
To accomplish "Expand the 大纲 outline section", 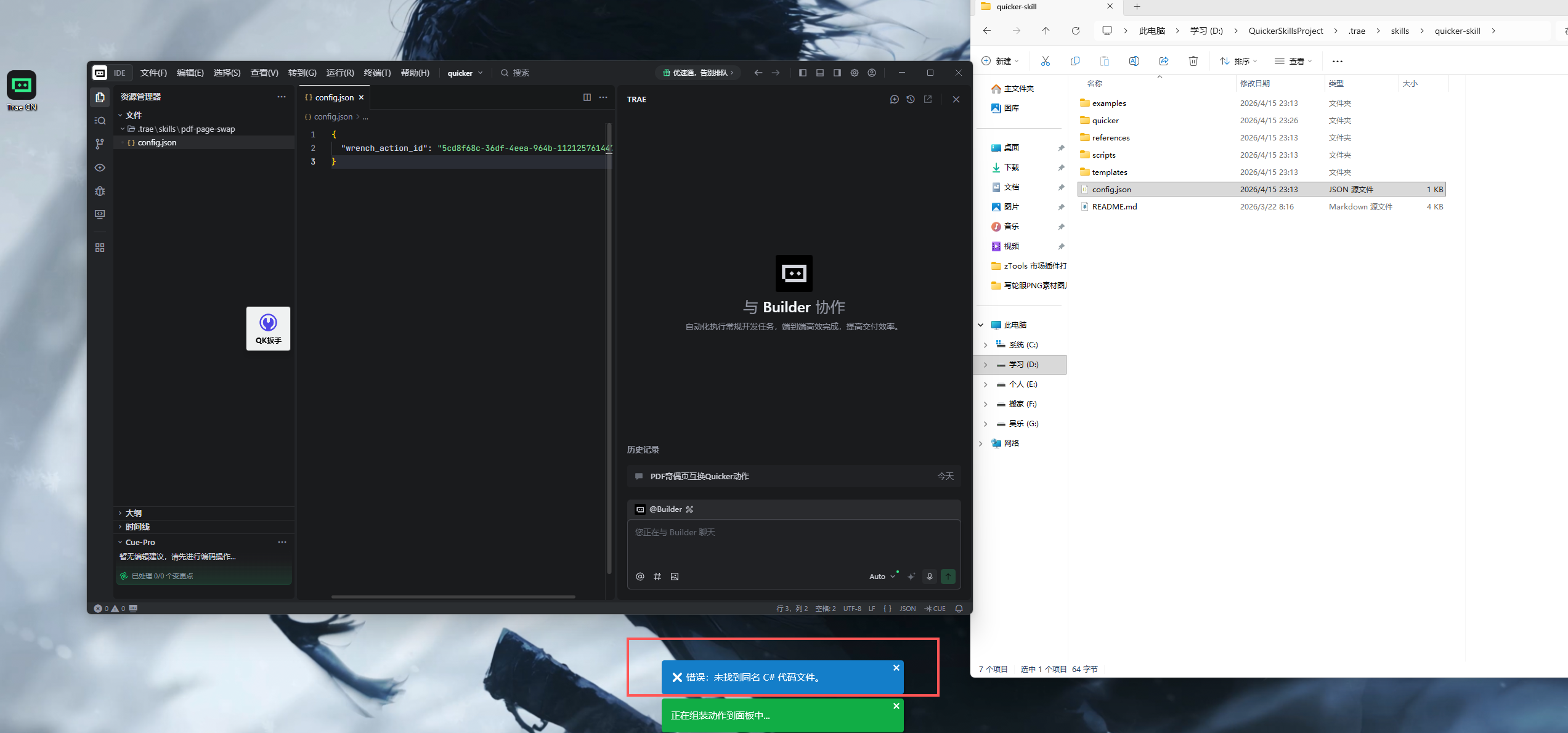I will coord(134,513).
